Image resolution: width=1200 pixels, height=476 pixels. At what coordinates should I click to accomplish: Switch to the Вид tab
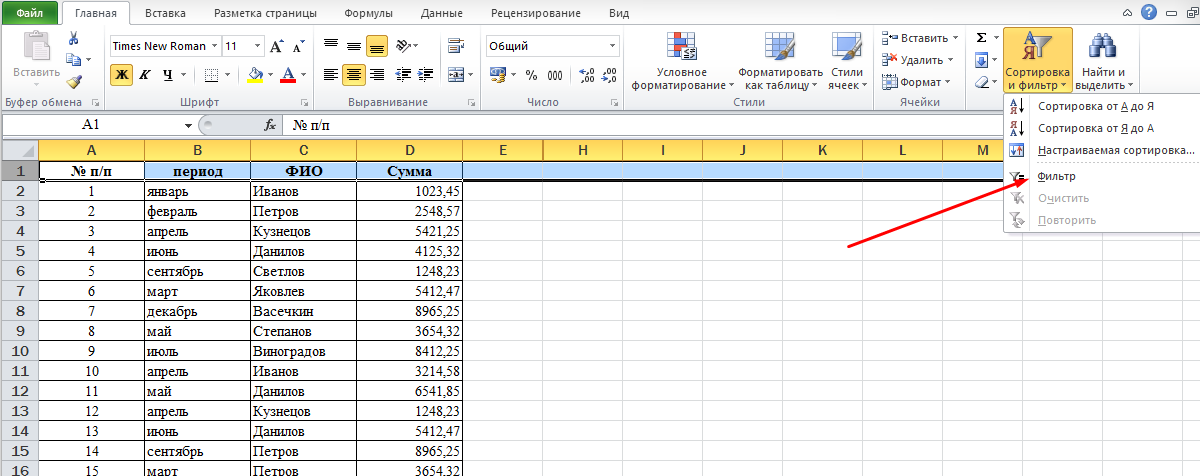pos(618,13)
